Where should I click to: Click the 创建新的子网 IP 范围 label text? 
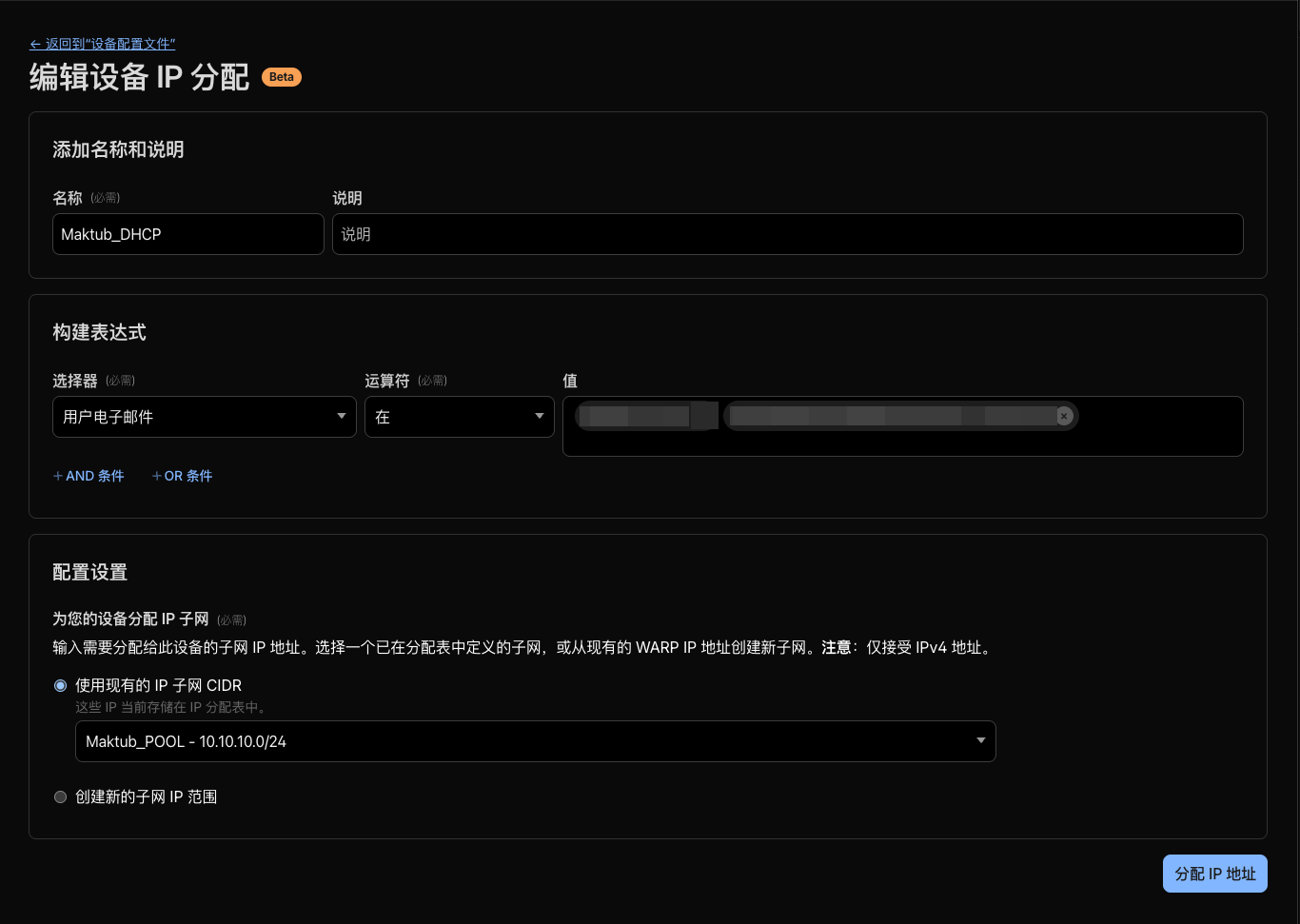[147, 797]
